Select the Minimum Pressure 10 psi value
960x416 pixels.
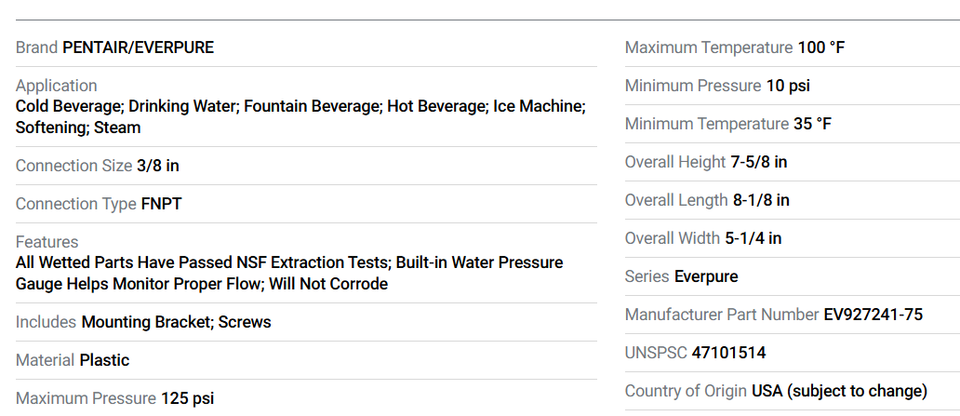point(787,85)
